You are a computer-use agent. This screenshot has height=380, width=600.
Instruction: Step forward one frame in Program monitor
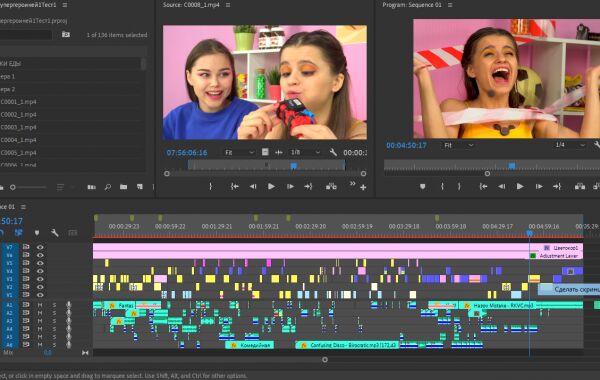click(x=539, y=186)
